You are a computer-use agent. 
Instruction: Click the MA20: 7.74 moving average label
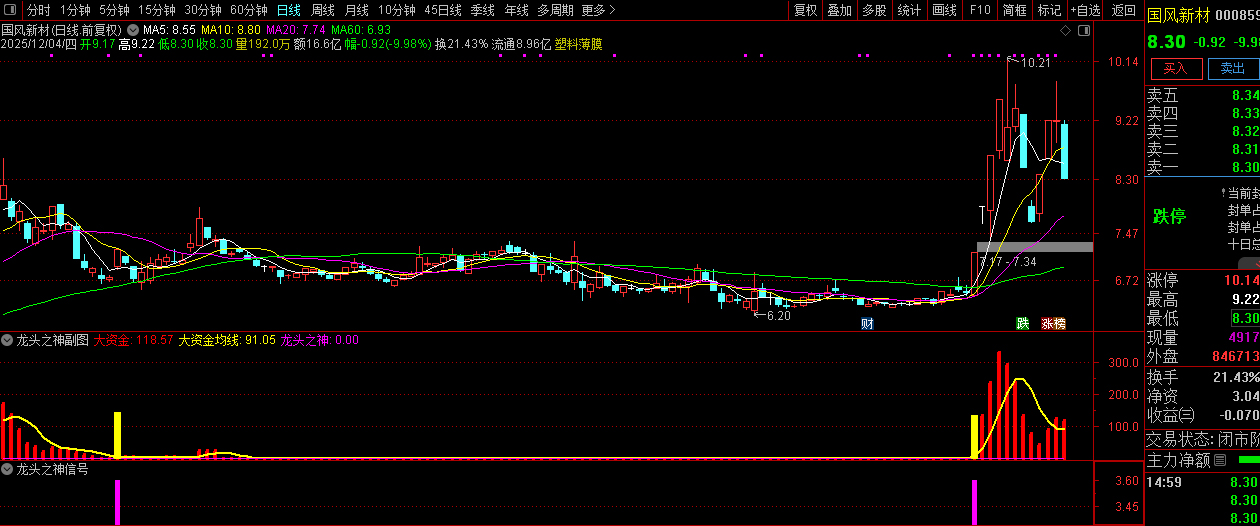(x=297, y=30)
